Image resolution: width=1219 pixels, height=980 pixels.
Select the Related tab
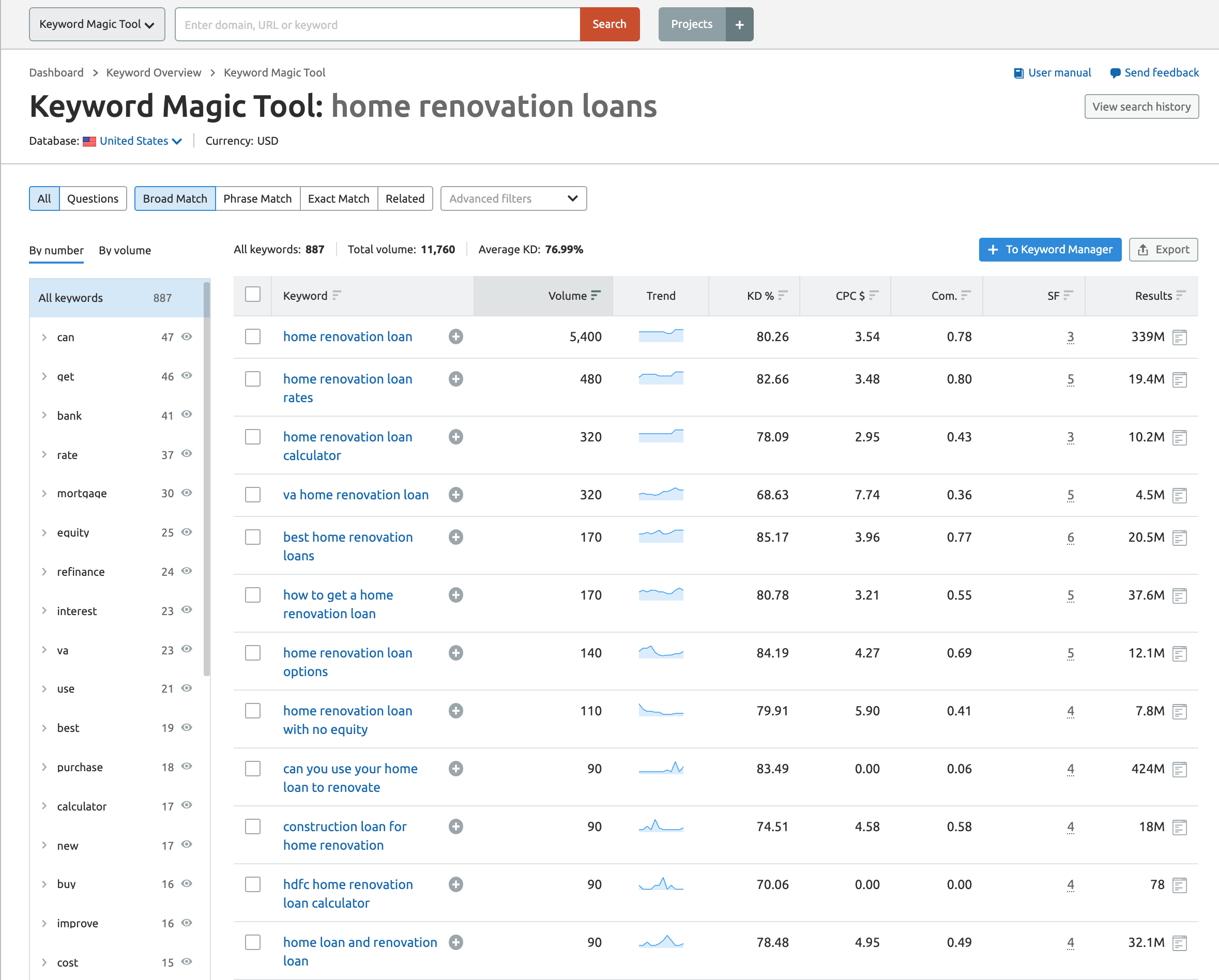405,199
